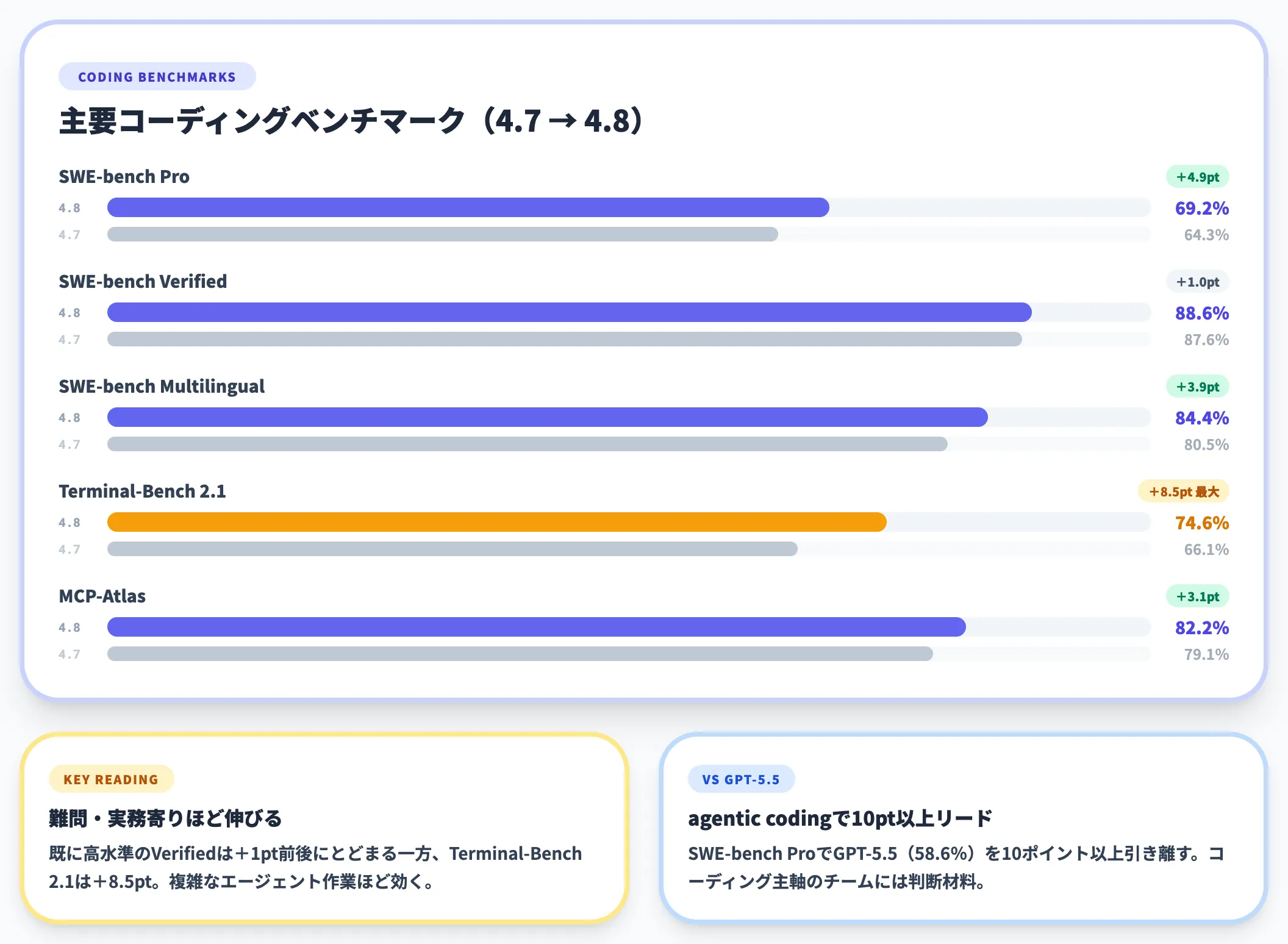Select the 80.5% value
The image size is (1288, 944).
click(x=1206, y=445)
